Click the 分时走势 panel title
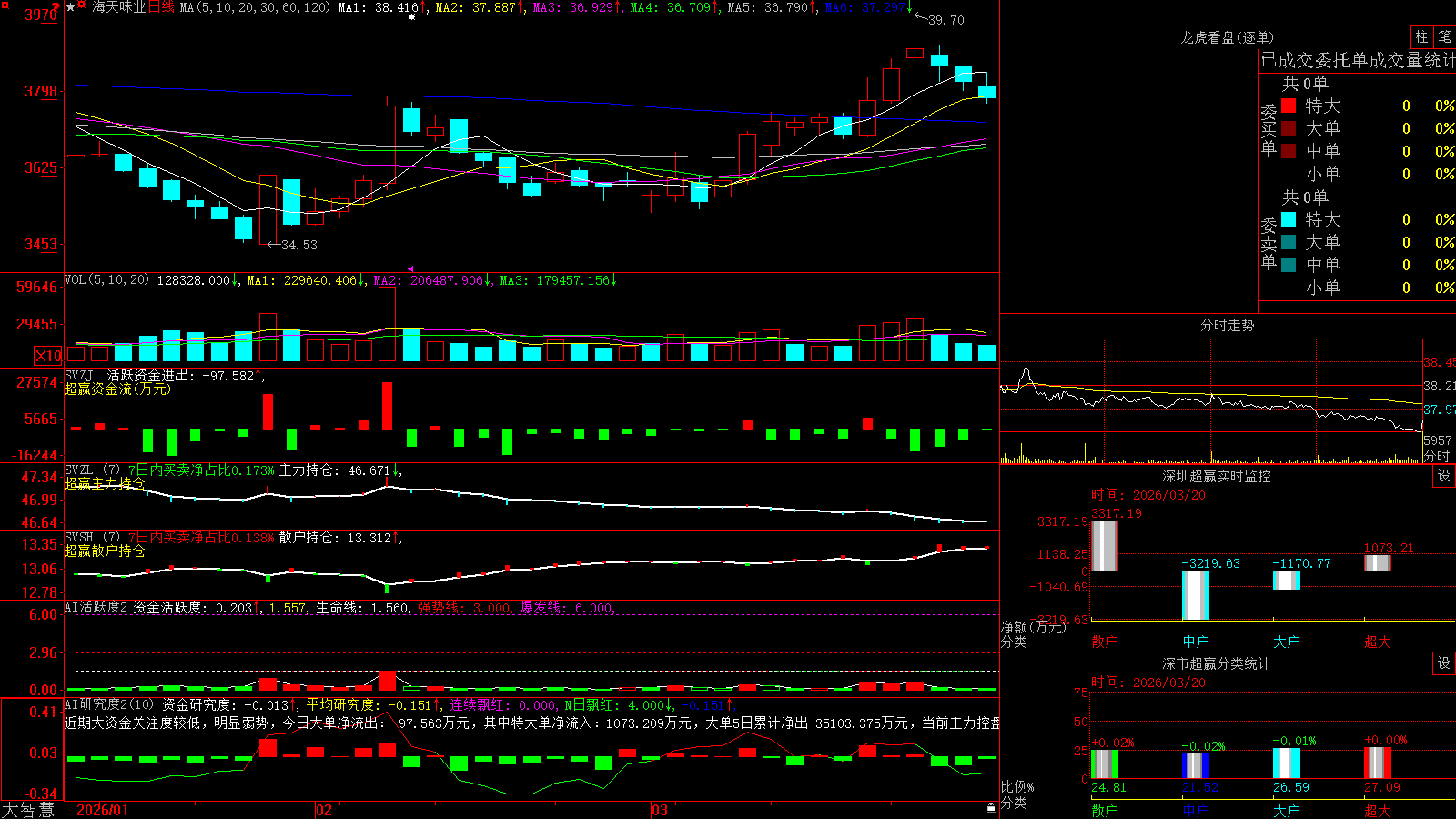Viewport: 1456px width, 819px height. pyautogui.click(x=1227, y=325)
